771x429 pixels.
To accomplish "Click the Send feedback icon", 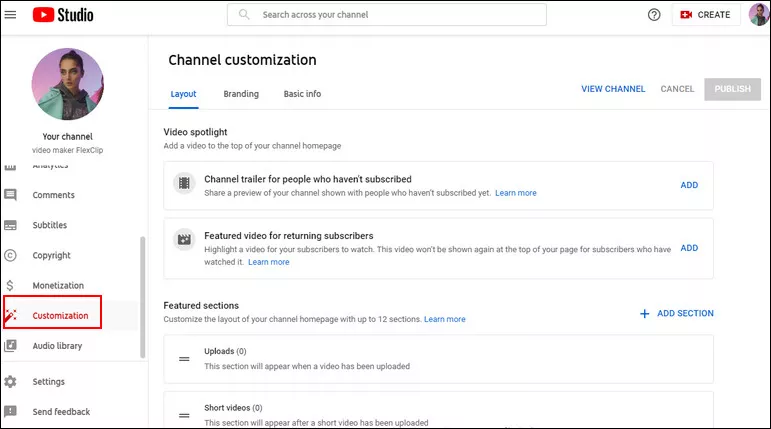I will pos(10,412).
